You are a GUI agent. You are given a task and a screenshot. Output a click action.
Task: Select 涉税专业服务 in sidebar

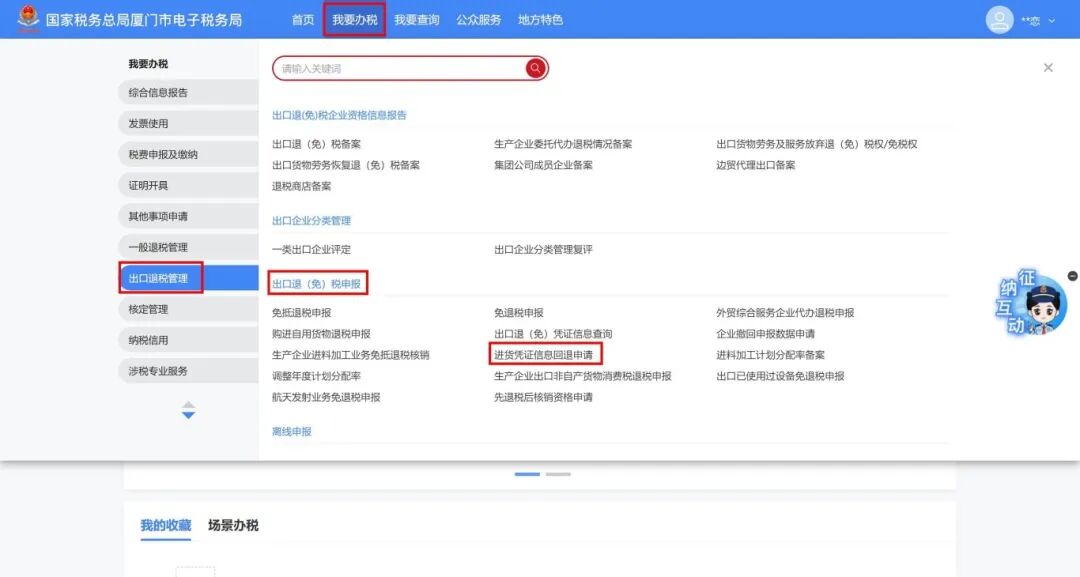[188, 371]
